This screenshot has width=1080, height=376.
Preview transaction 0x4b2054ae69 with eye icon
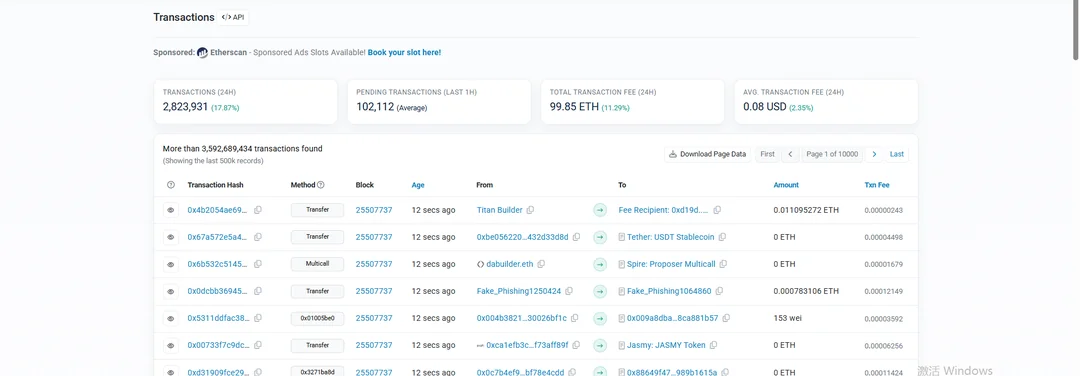pos(171,210)
